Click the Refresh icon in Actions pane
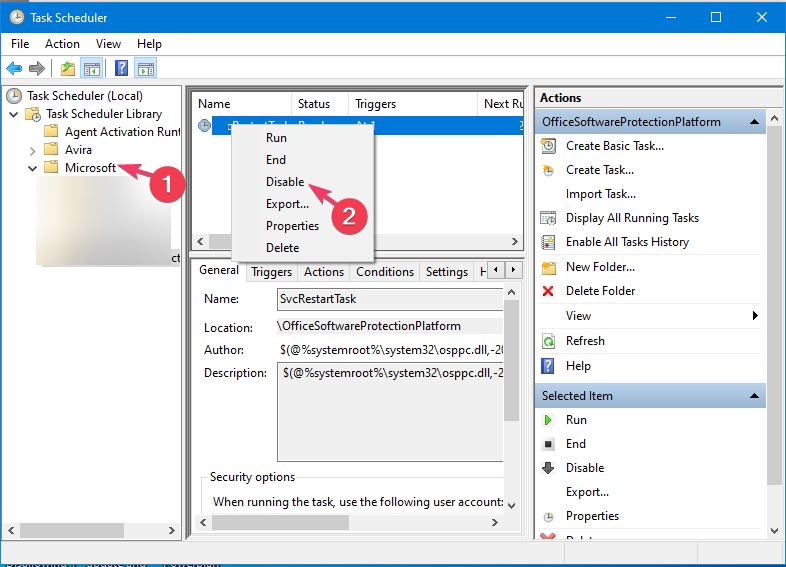Screen dimensions: 786x567 click(548, 341)
